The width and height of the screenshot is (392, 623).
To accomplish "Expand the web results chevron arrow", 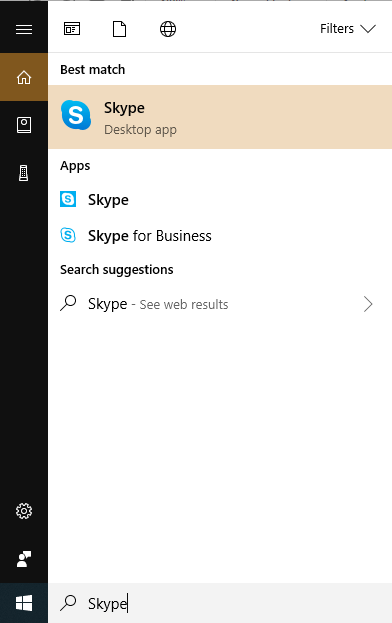I will click(x=368, y=304).
